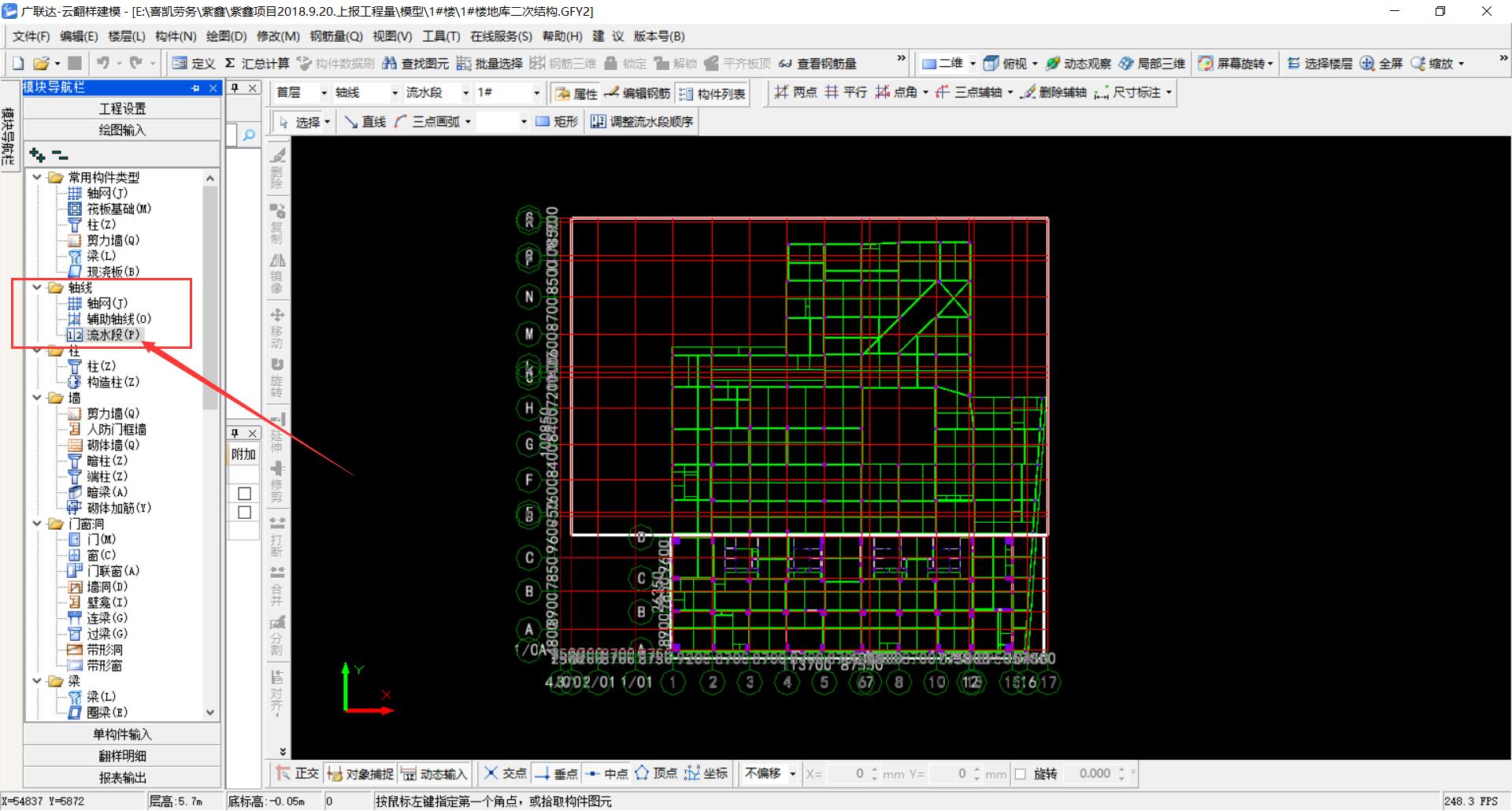Check first checkbox under 附加 panel
The height and width of the screenshot is (811, 1512).
point(244,494)
